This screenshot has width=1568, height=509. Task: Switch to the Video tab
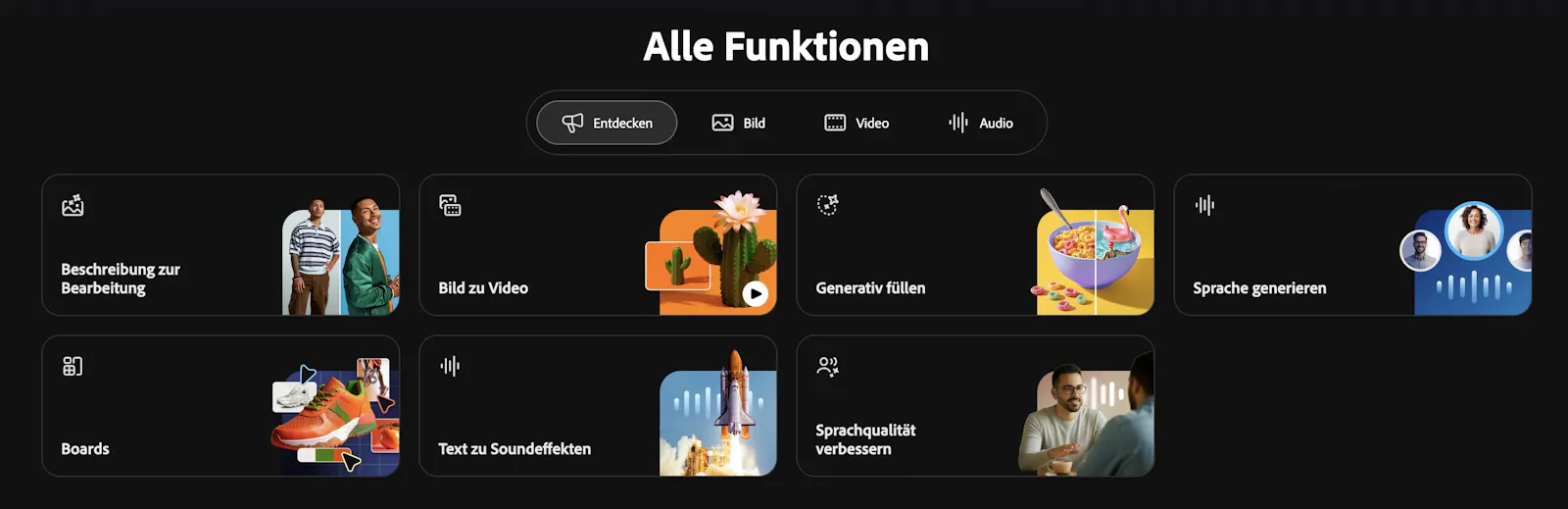pos(857,123)
